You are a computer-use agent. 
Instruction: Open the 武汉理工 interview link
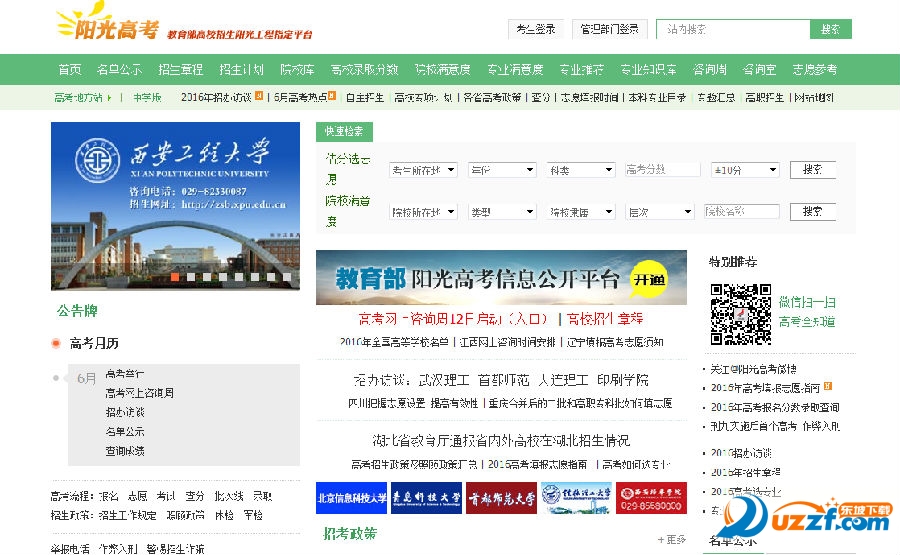pos(444,380)
